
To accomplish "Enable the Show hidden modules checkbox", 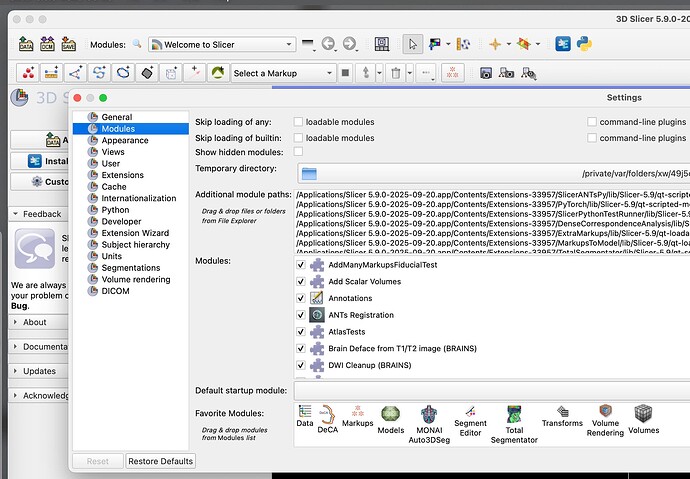I will point(298,151).
